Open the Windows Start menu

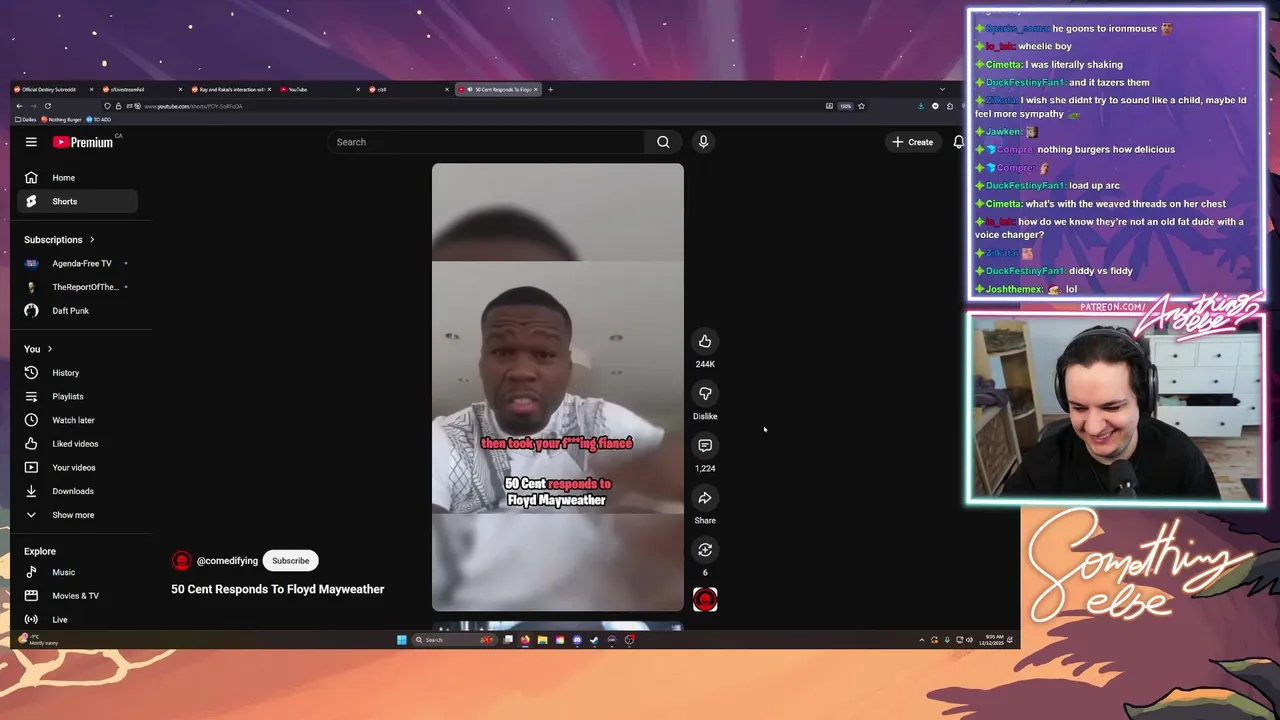tap(401, 640)
